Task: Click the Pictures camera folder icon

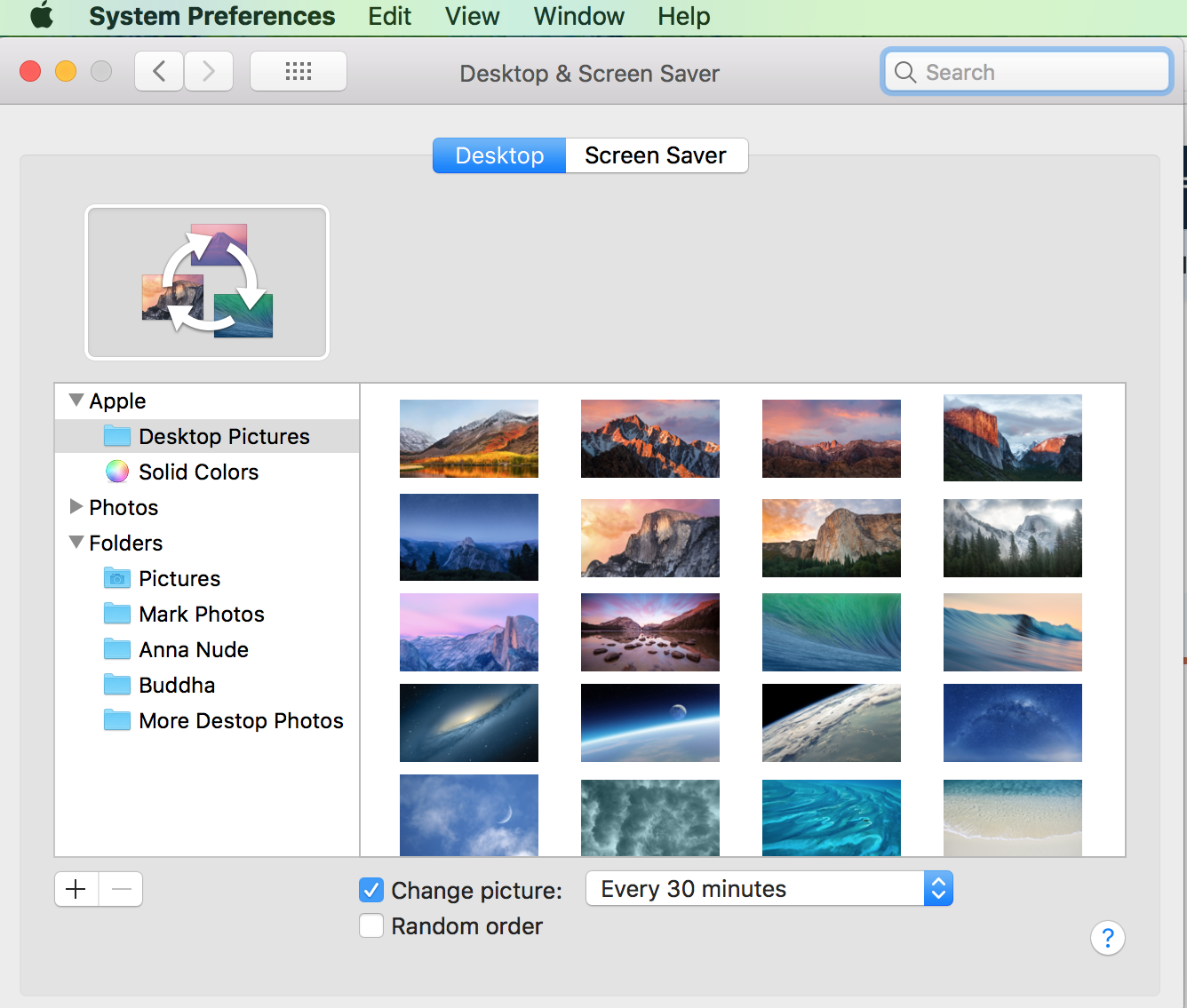Action: click(x=117, y=578)
